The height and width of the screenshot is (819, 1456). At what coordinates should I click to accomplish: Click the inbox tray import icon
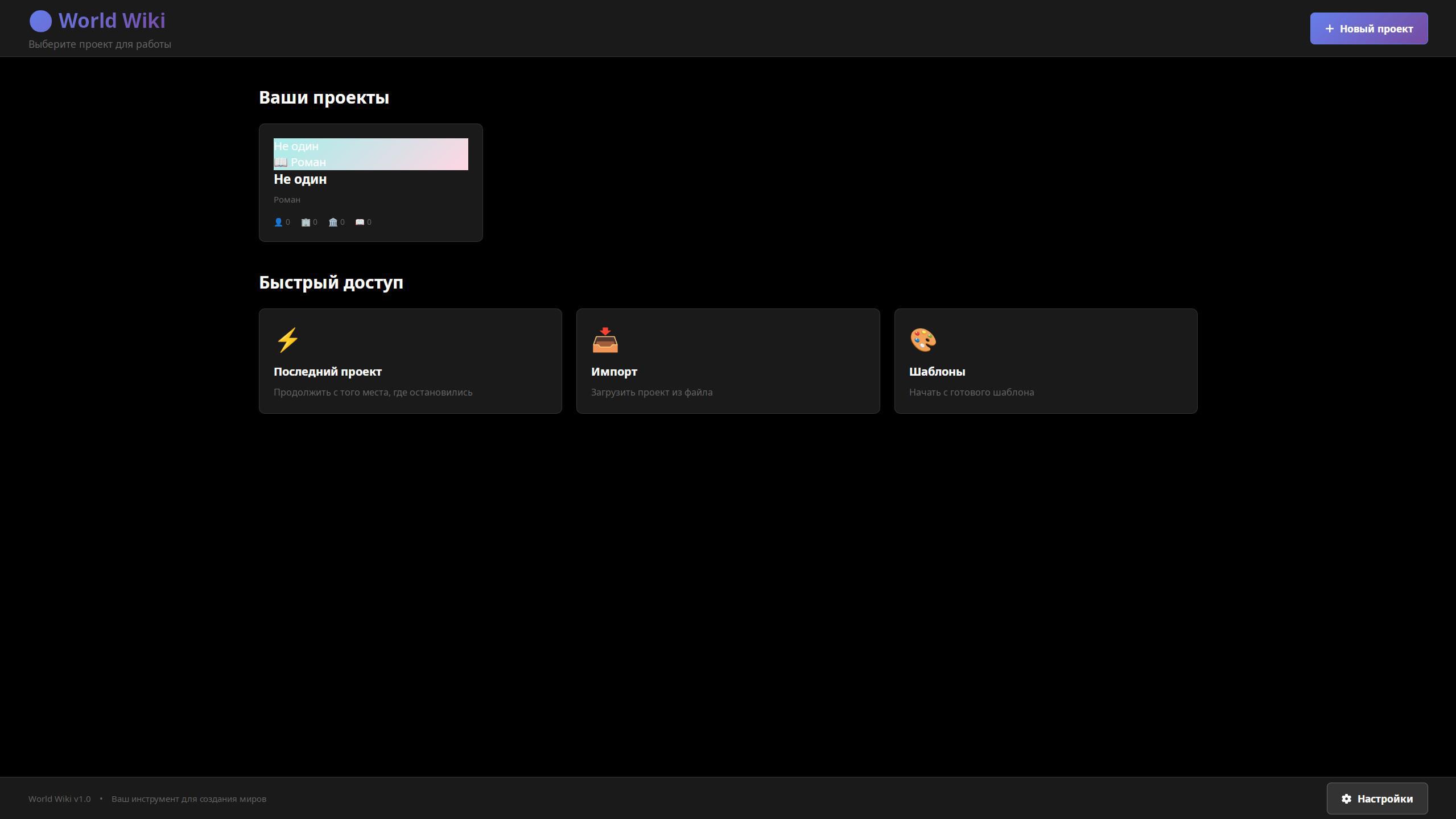tap(605, 340)
